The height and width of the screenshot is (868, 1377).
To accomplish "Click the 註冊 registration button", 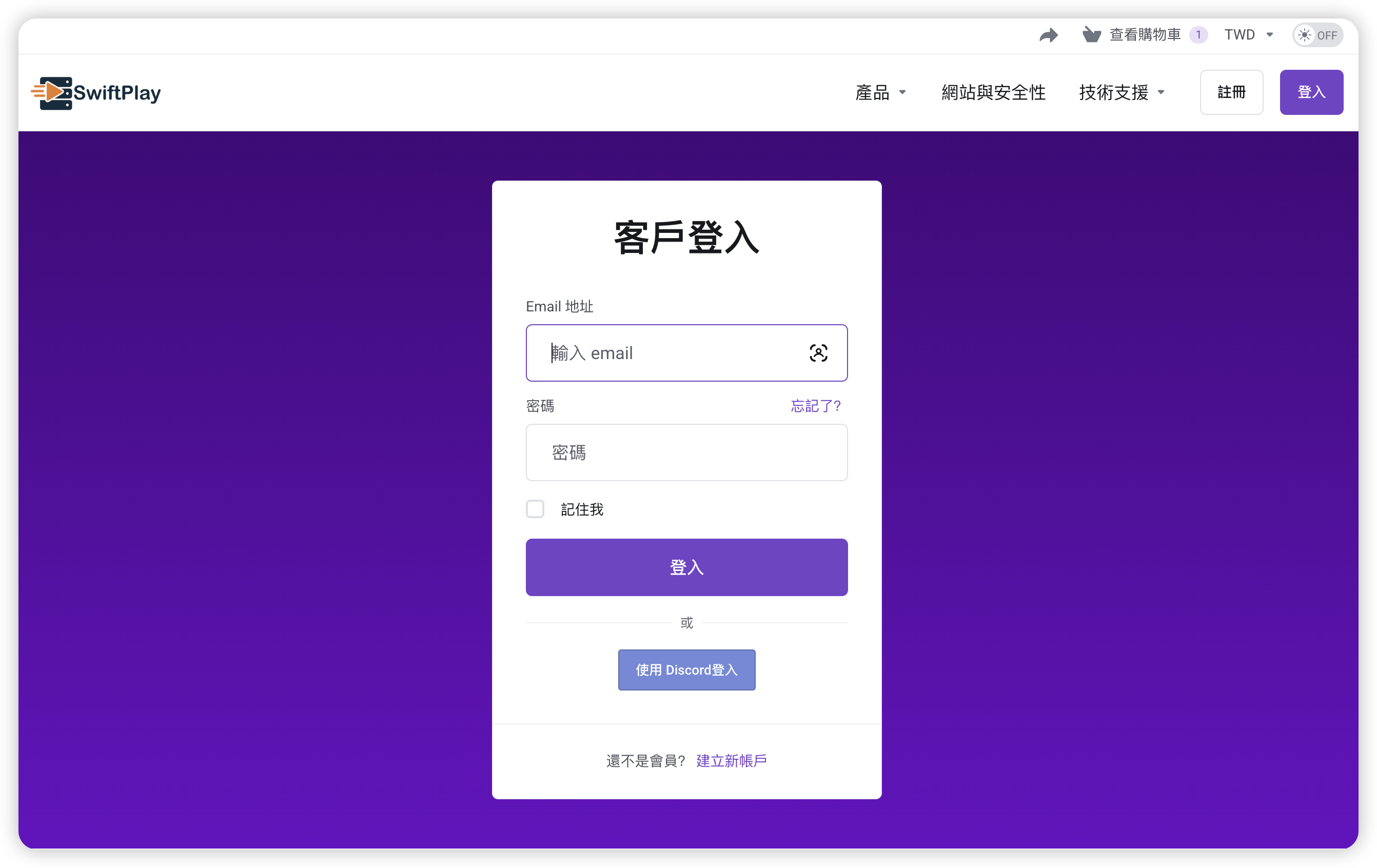I will (1231, 92).
